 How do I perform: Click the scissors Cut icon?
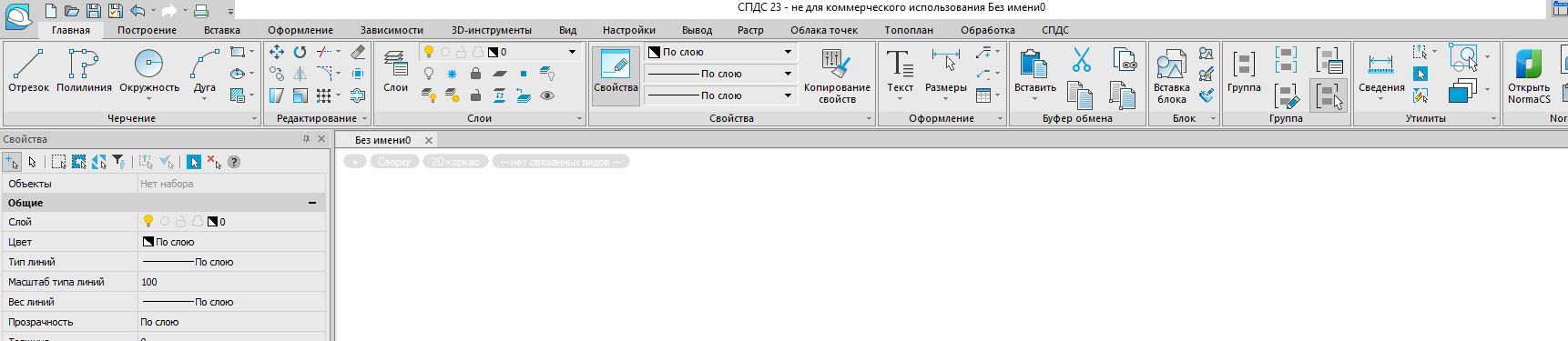1081,60
